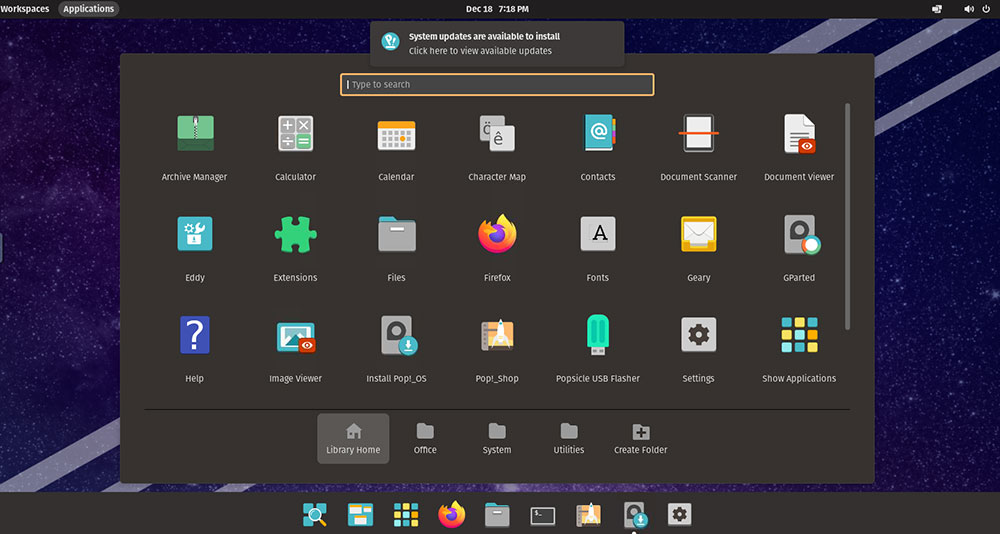1000x534 pixels.
Task: Click Applications in the top bar
Action: point(89,9)
